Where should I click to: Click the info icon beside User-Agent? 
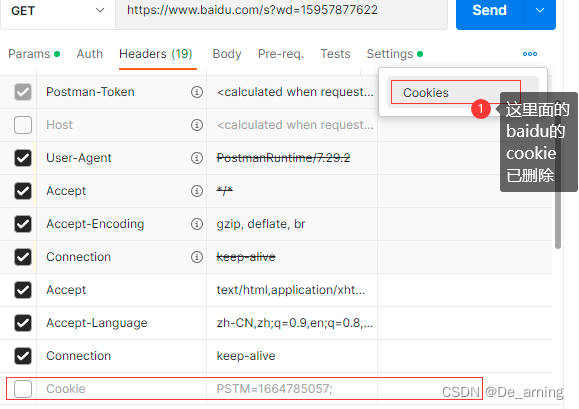coord(197,158)
